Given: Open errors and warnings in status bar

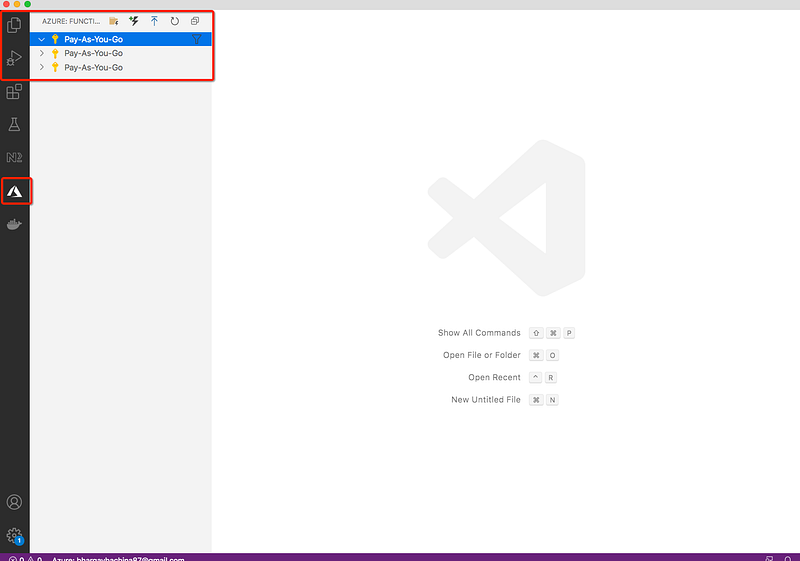Looking at the screenshot, I should point(26,558).
